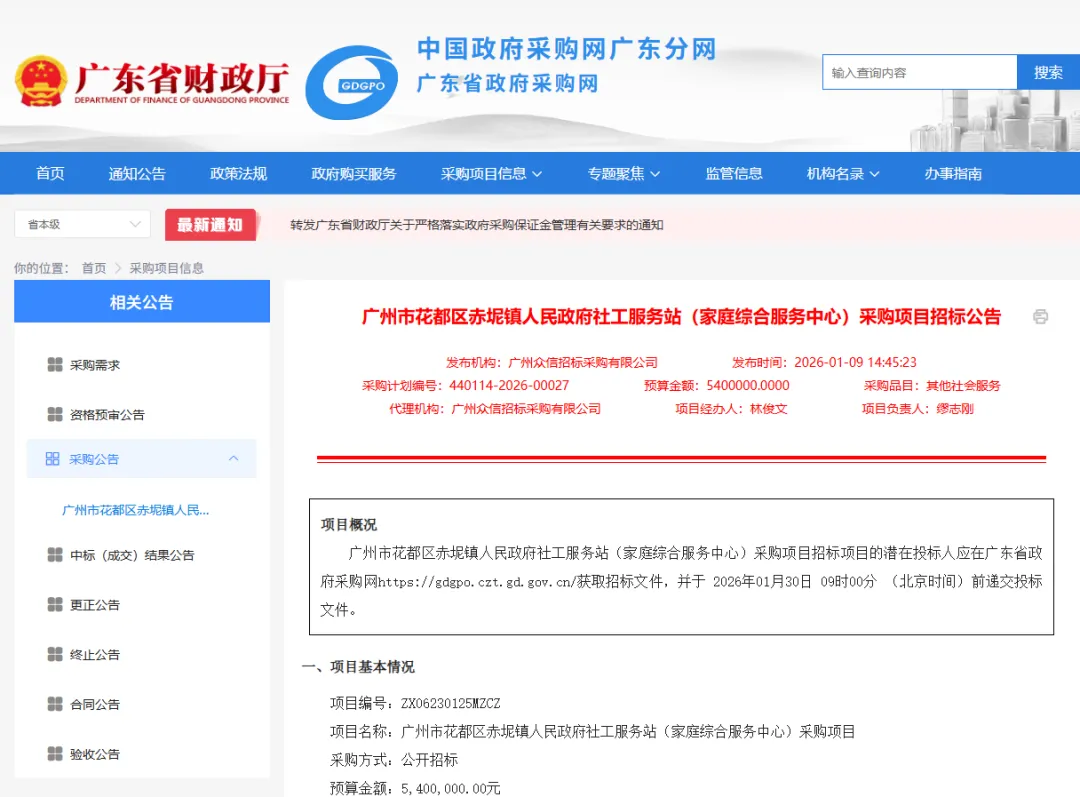
Task: Click the 相关公告 sidebar header
Action: (x=142, y=302)
